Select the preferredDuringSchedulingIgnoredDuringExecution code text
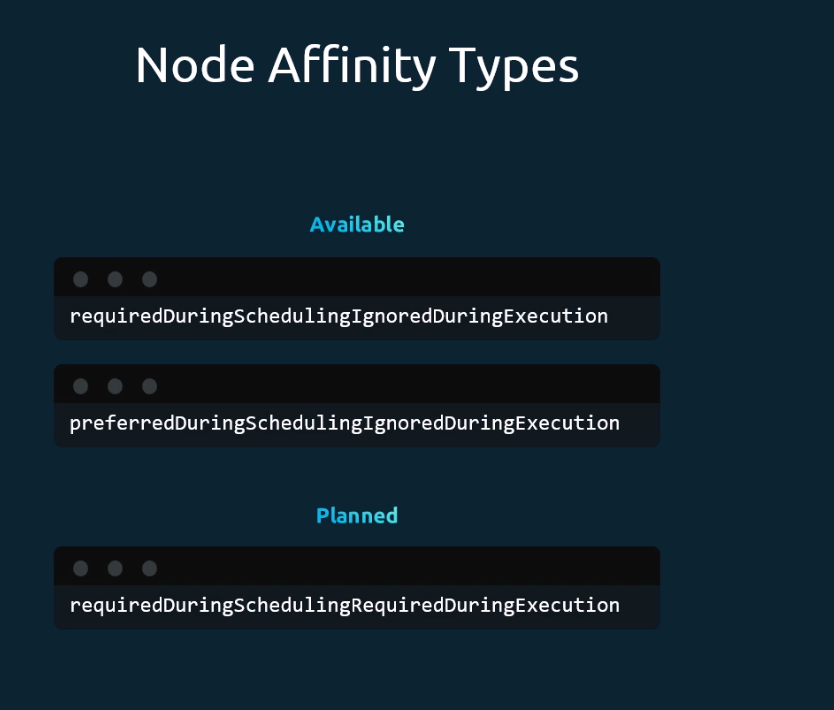The width and height of the screenshot is (834, 710). [345, 423]
